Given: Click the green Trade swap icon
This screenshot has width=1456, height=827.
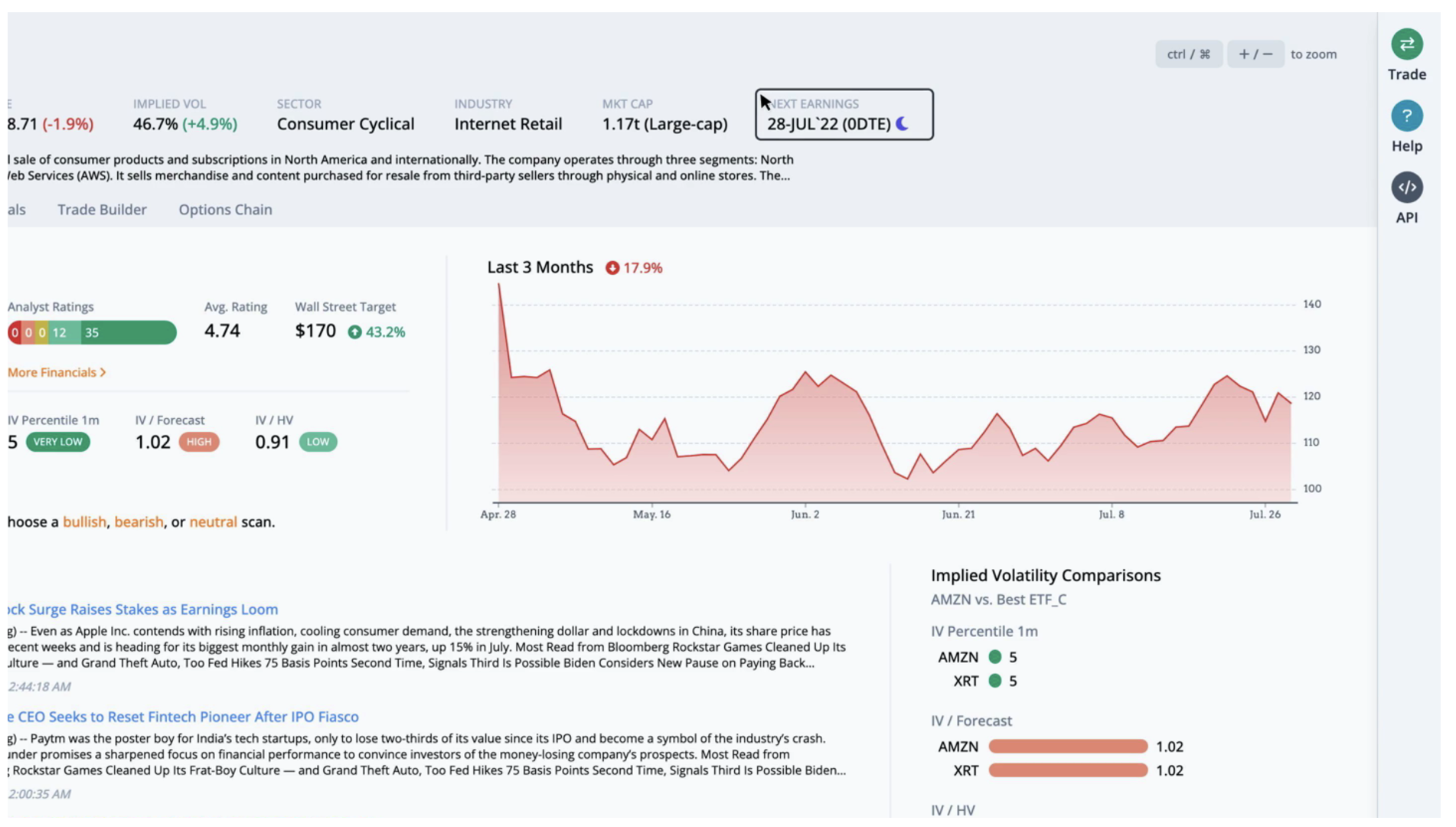Looking at the screenshot, I should (x=1406, y=44).
